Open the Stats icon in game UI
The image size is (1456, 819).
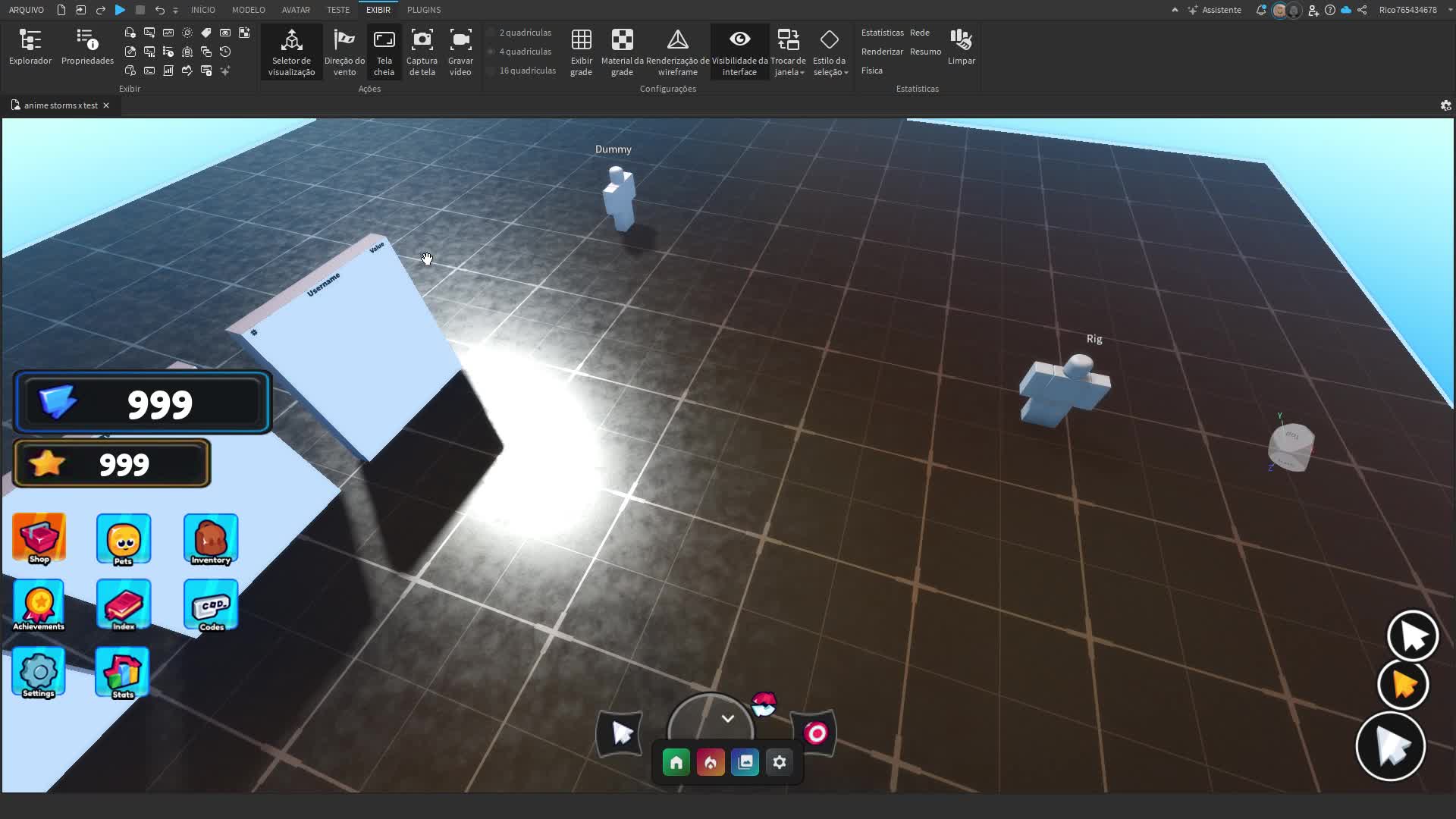click(123, 673)
